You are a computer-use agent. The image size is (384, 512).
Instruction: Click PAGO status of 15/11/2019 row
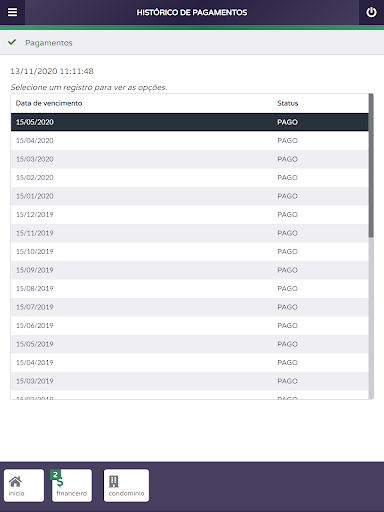pyautogui.click(x=287, y=233)
